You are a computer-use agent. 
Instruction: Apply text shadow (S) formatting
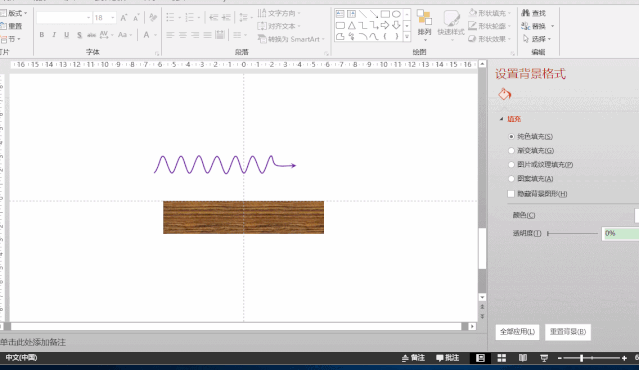coord(79,35)
